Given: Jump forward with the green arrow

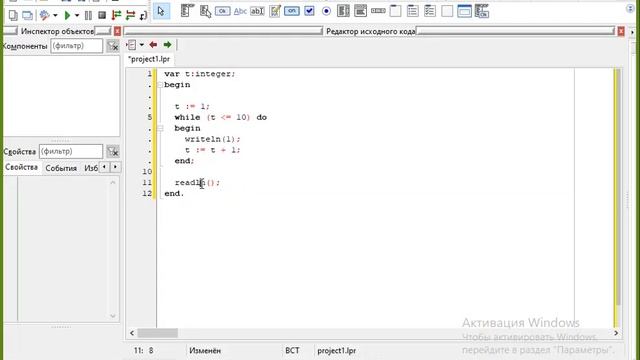Looking at the screenshot, I should tap(167, 45).
